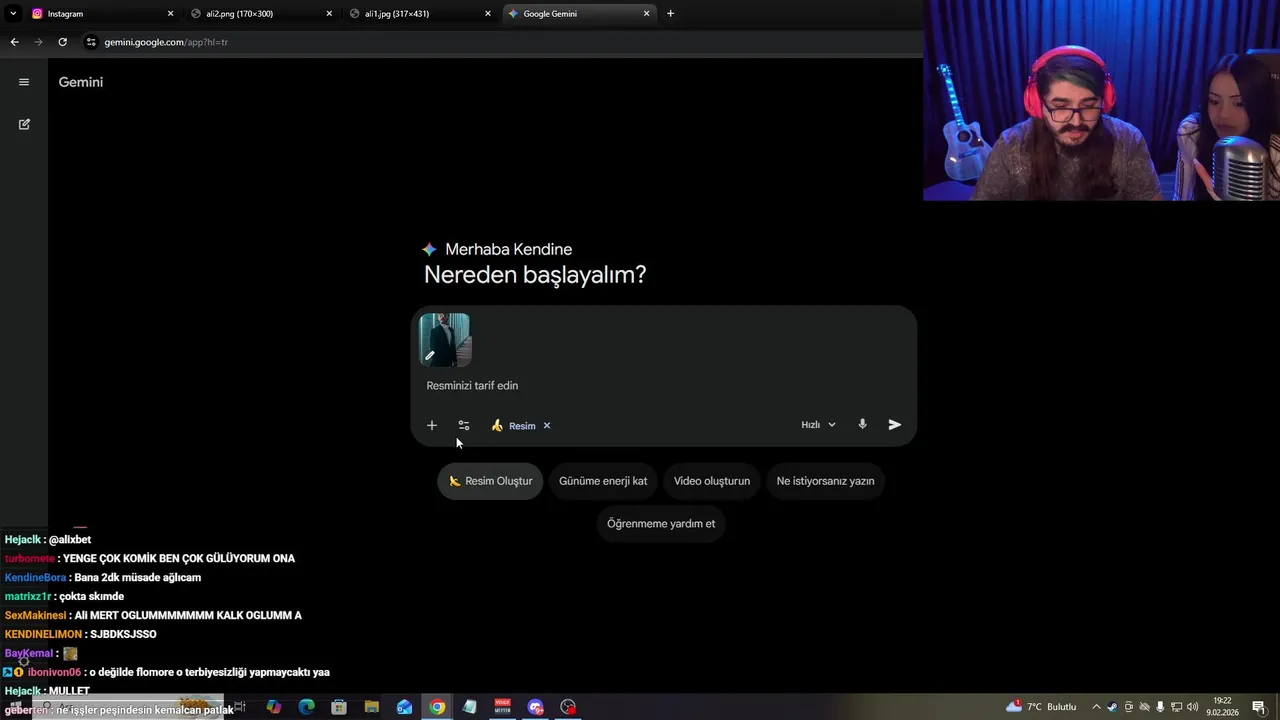Reload the current page

(62, 42)
